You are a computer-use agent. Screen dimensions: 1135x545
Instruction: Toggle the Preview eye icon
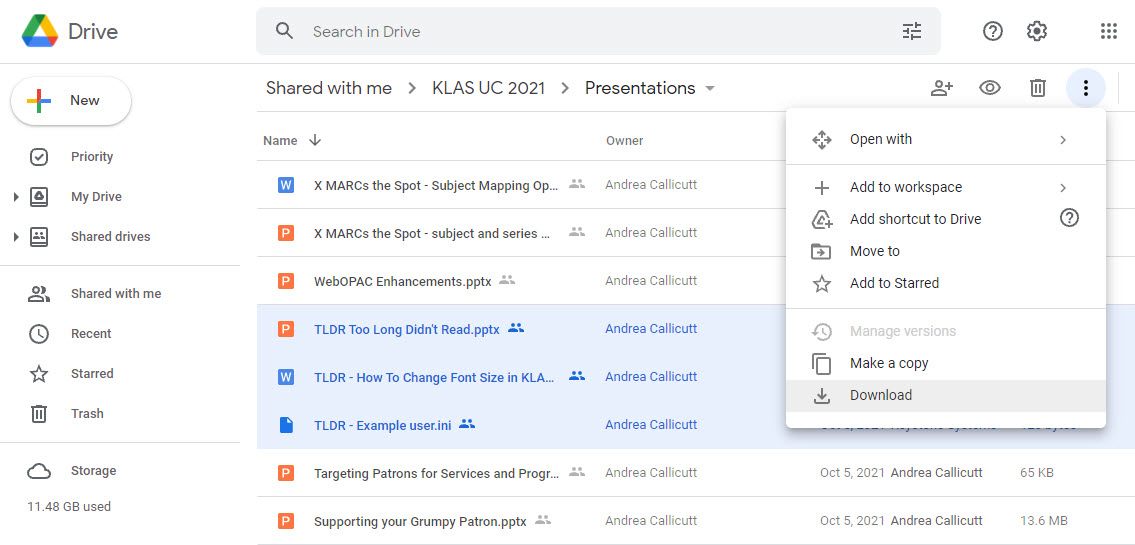click(x=989, y=88)
